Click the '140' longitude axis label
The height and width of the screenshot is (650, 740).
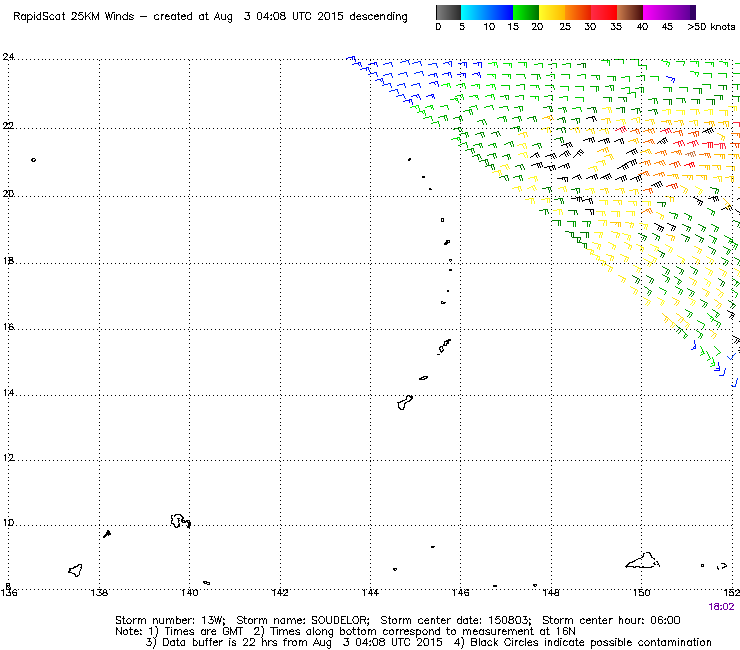click(189, 592)
